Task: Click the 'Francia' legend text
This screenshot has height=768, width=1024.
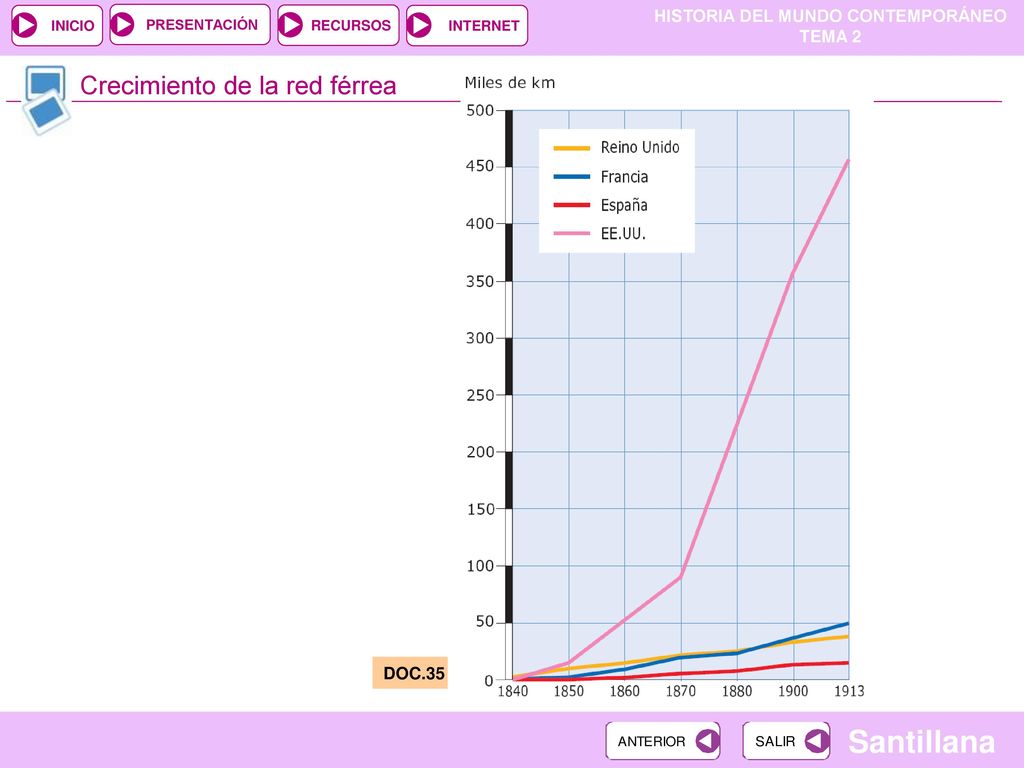Action: pyautogui.click(x=624, y=177)
